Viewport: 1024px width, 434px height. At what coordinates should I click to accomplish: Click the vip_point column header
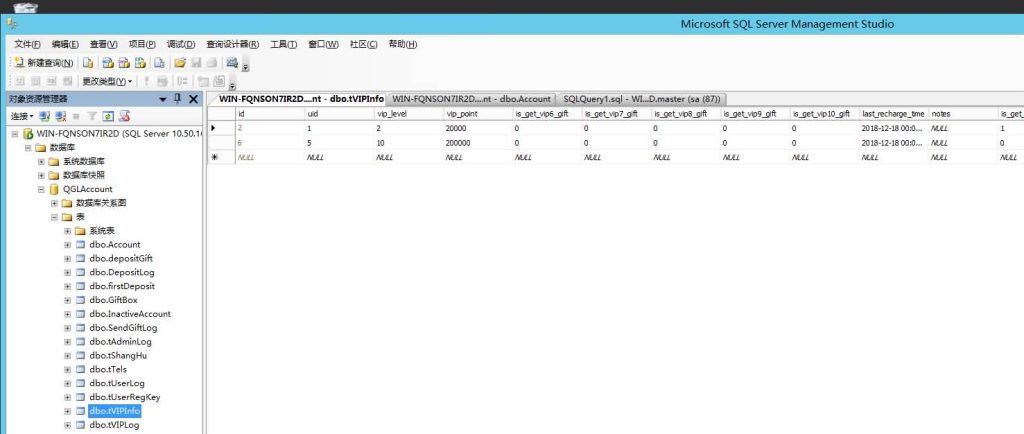pyautogui.click(x=478, y=114)
